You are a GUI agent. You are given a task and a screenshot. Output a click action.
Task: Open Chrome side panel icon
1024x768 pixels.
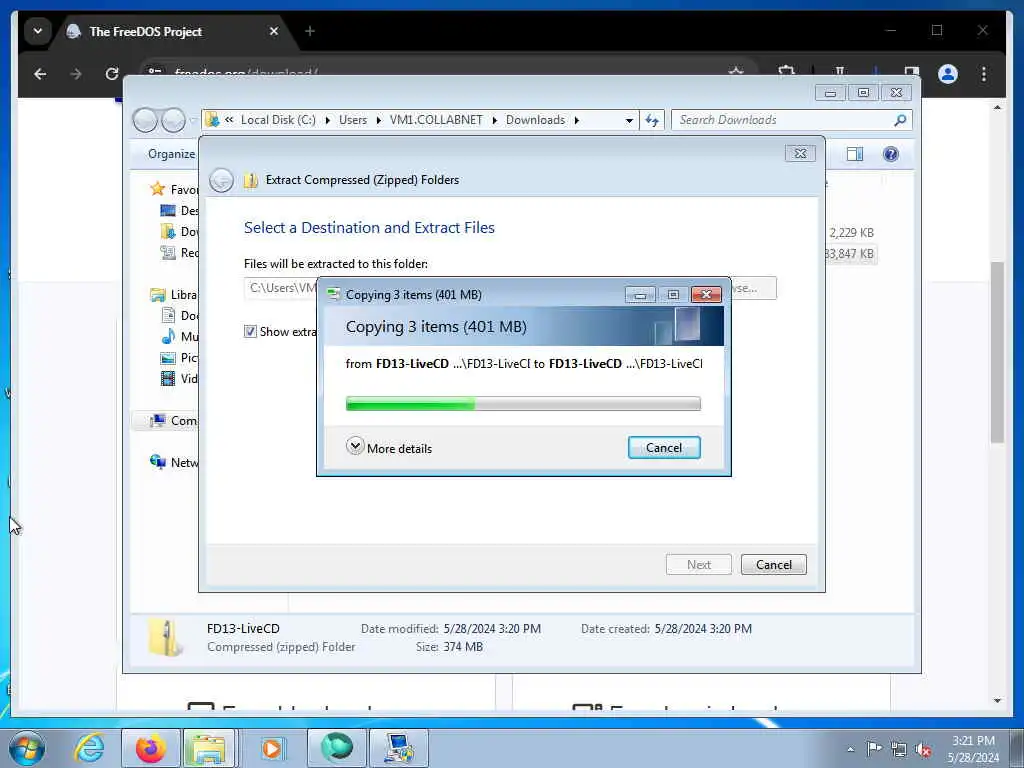pos(912,72)
